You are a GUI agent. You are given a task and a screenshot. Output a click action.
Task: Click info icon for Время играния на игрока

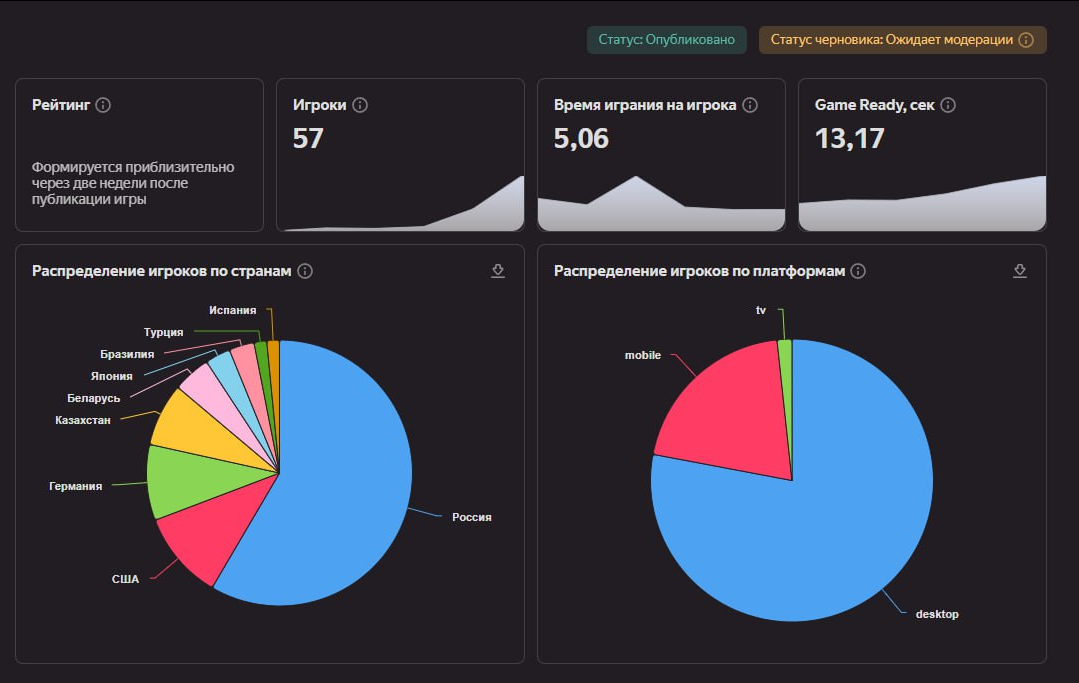[x=750, y=105]
